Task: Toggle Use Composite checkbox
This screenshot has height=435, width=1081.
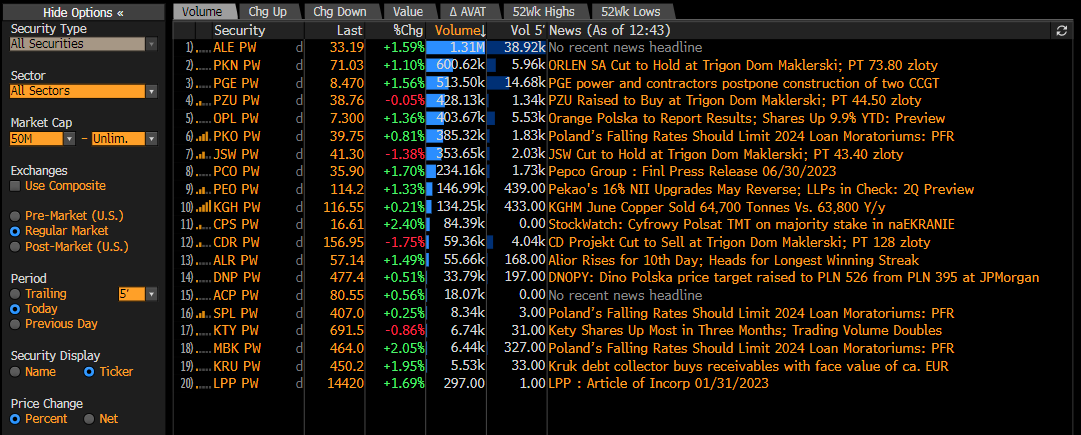Action: coord(14,186)
